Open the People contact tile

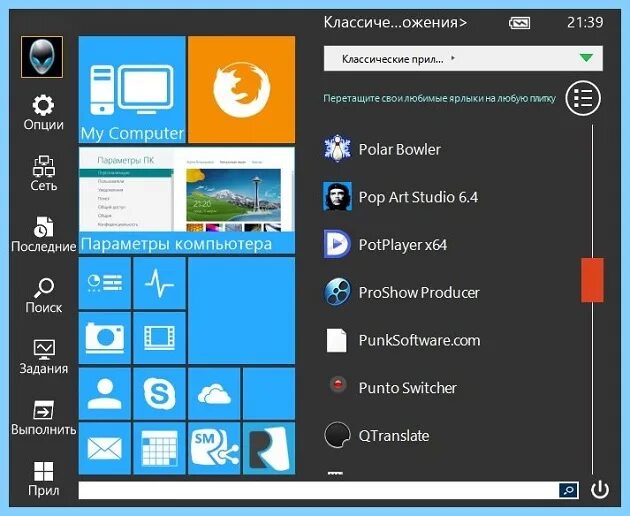105,393
